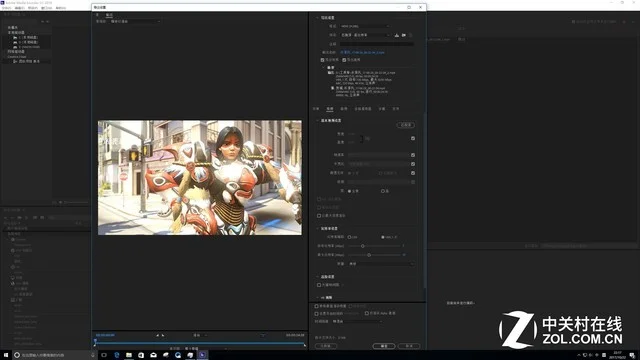Click the target bitrate slider handle
Screen dimensions: 640x360
tap(362, 246)
